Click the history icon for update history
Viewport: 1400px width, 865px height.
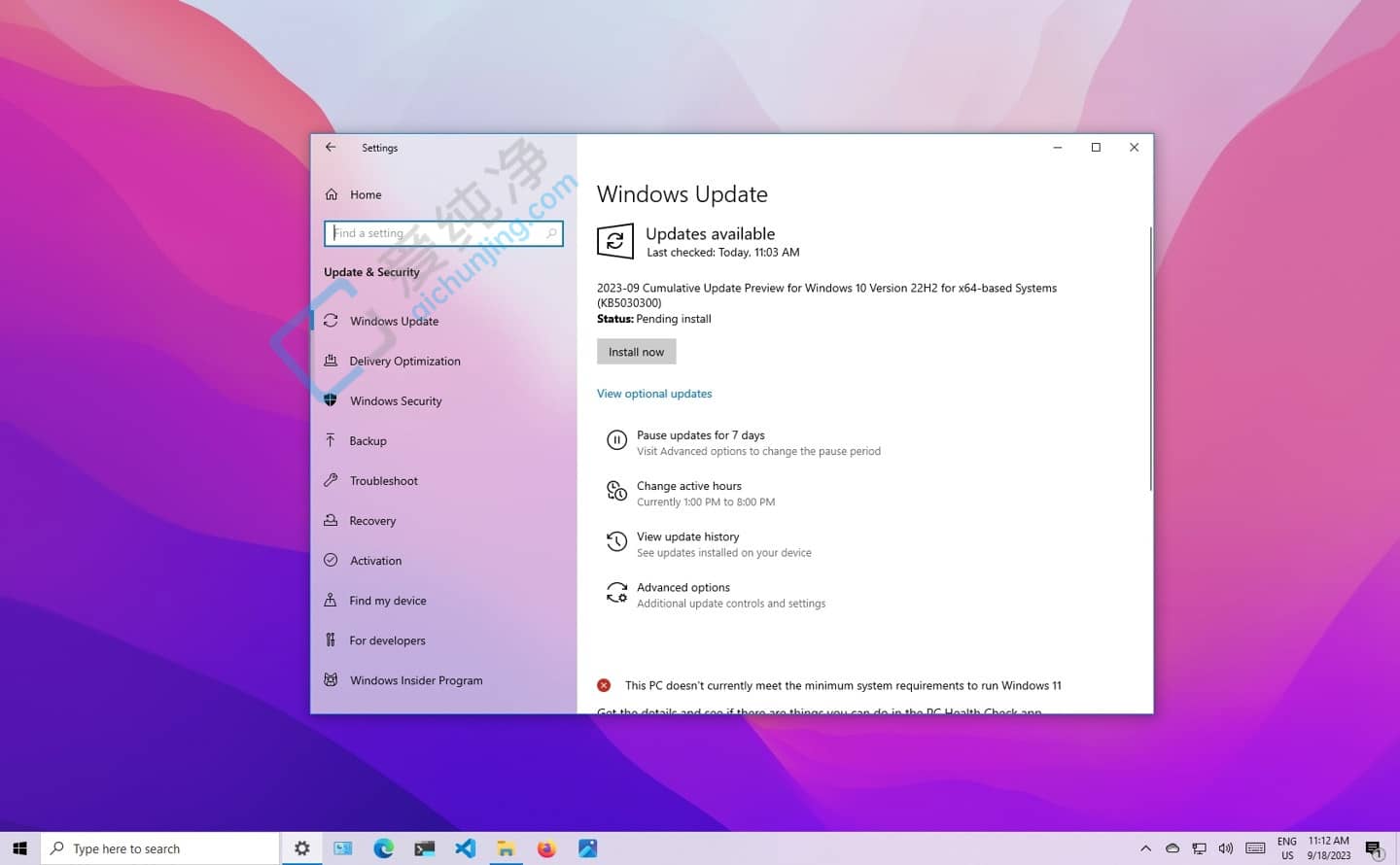(616, 541)
